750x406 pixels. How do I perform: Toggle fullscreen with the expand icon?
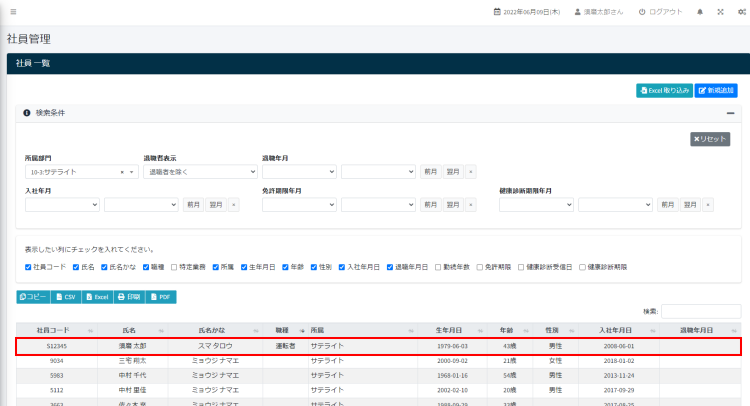point(720,12)
